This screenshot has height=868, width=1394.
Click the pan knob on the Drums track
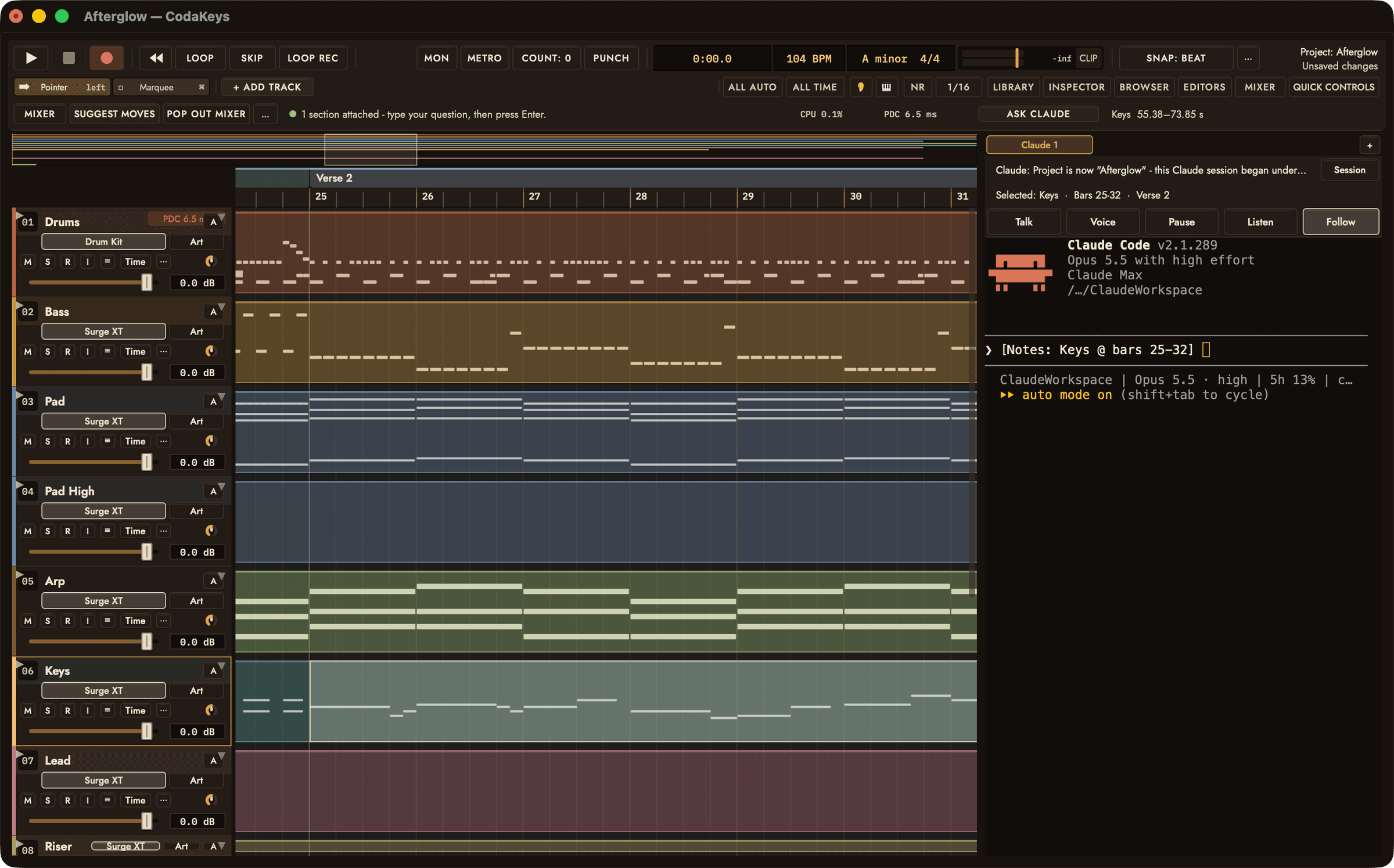tap(210, 261)
